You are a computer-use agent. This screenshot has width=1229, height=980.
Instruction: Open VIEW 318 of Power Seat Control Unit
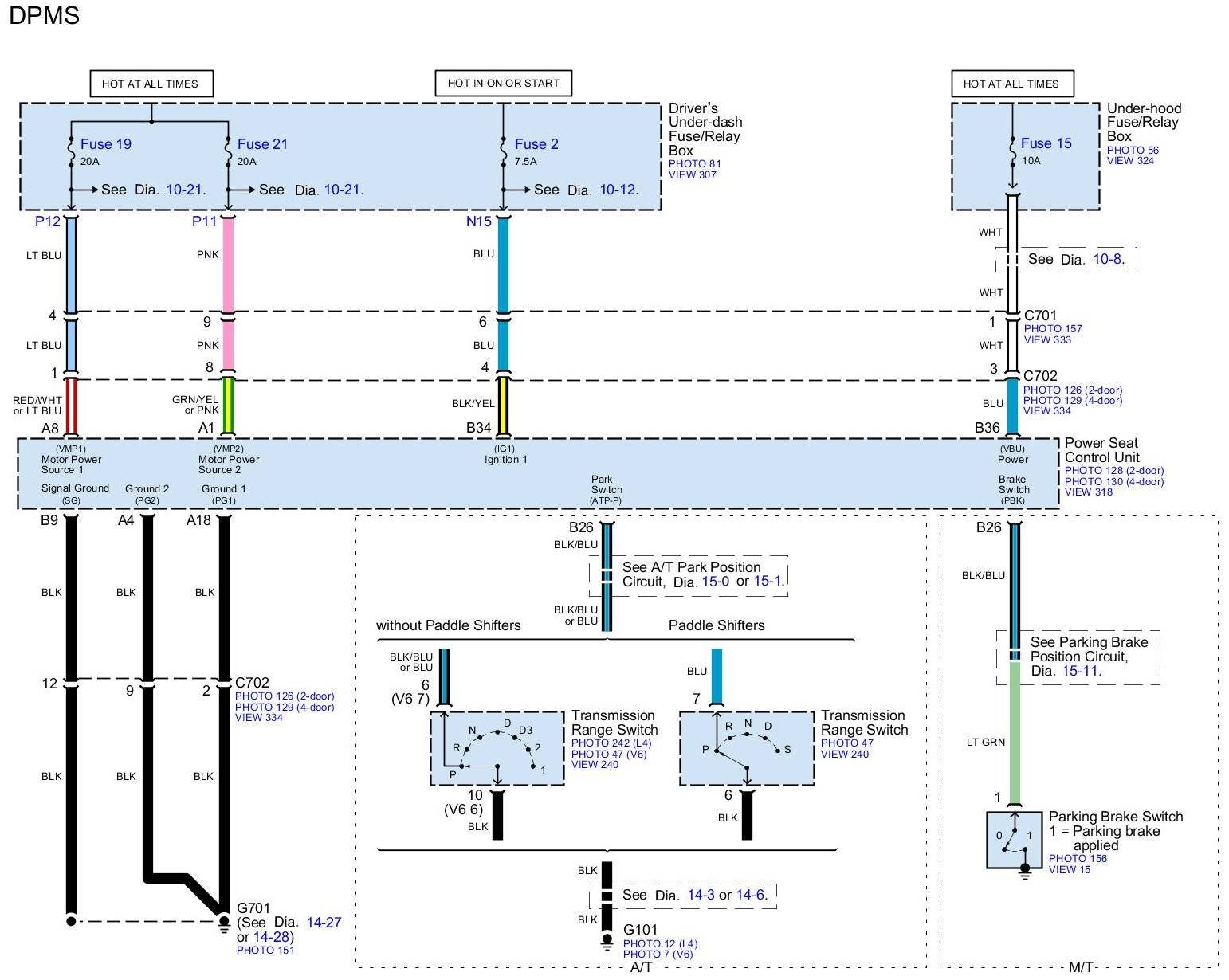point(1089,492)
